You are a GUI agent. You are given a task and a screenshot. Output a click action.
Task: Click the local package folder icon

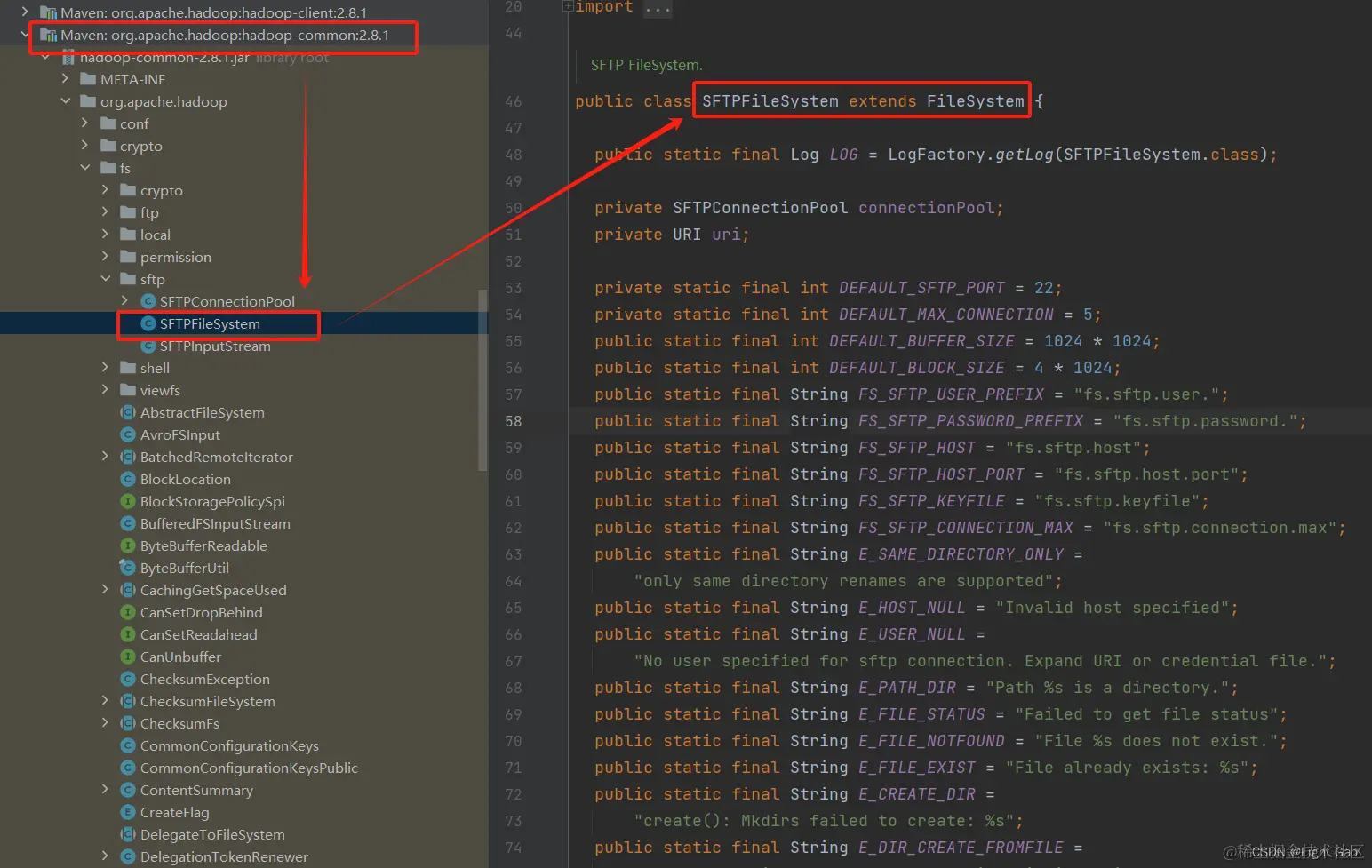coord(128,235)
